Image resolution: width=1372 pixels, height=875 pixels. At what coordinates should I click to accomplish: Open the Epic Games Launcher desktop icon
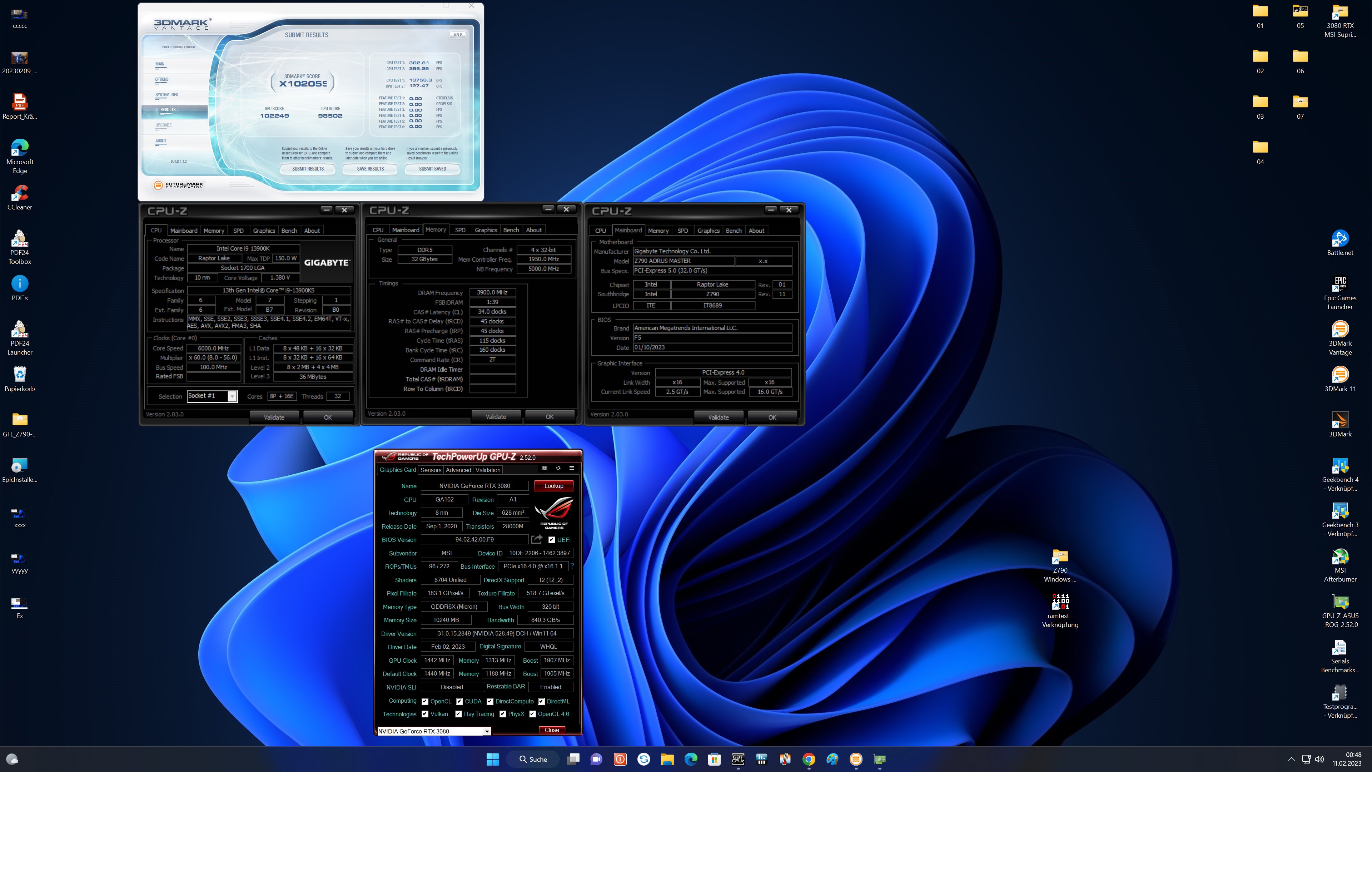[1339, 293]
